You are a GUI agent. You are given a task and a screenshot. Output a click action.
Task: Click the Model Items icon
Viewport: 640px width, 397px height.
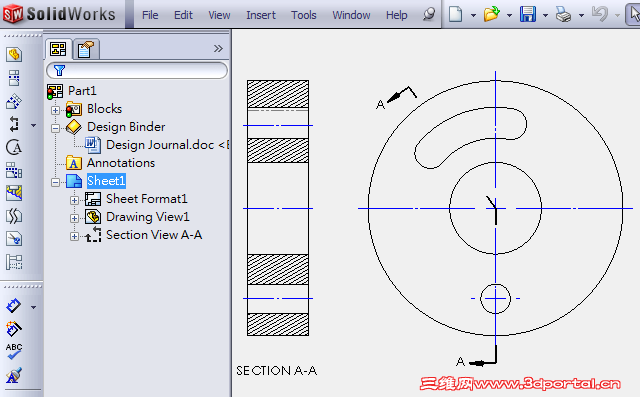14,328
